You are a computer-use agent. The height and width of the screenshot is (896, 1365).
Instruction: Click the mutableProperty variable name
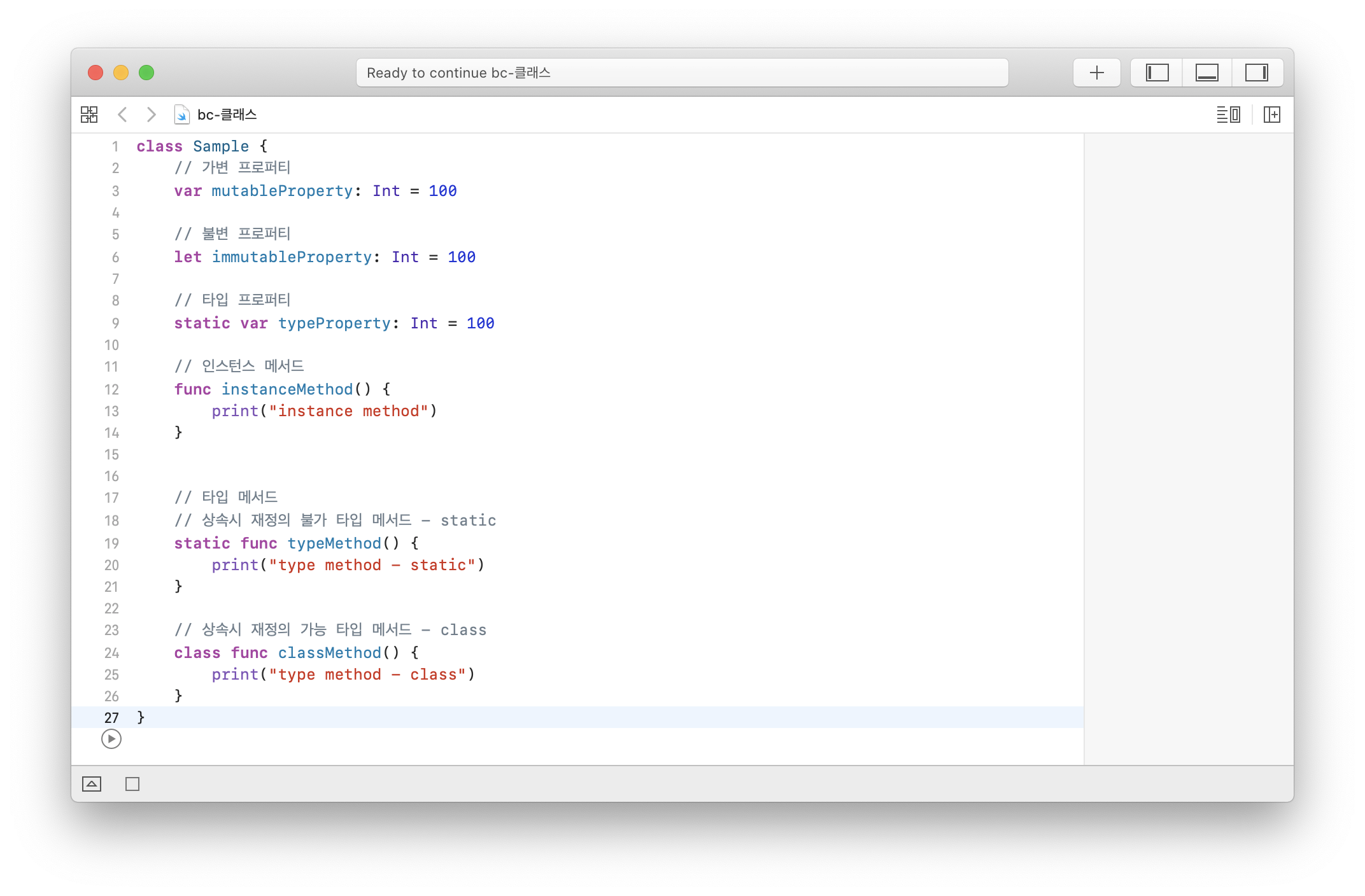pos(281,191)
